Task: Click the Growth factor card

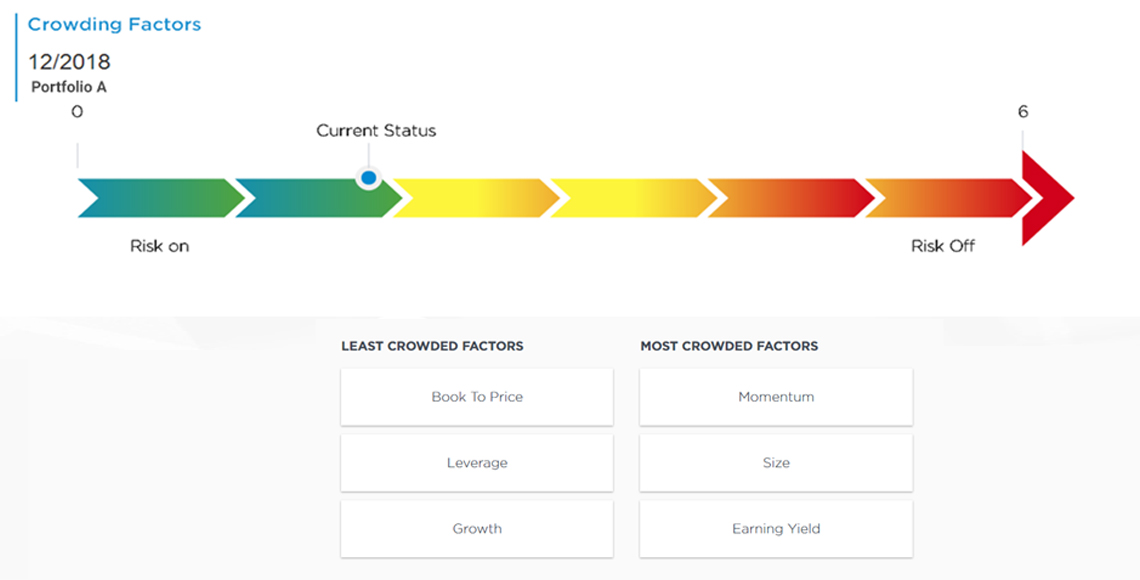Action: [x=477, y=529]
